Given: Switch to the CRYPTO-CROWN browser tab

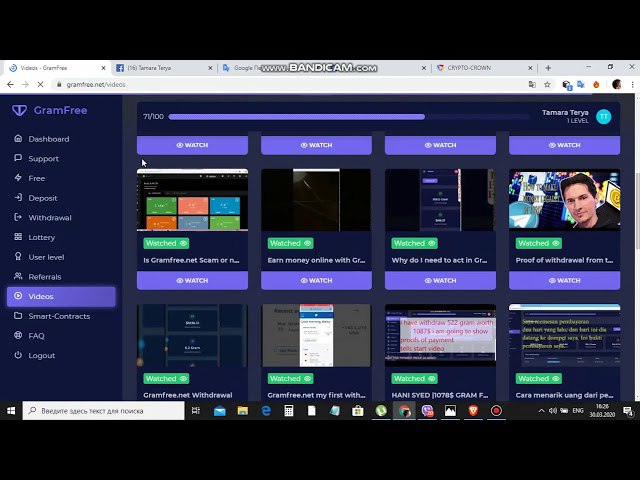Looking at the screenshot, I should click(x=484, y=68).
